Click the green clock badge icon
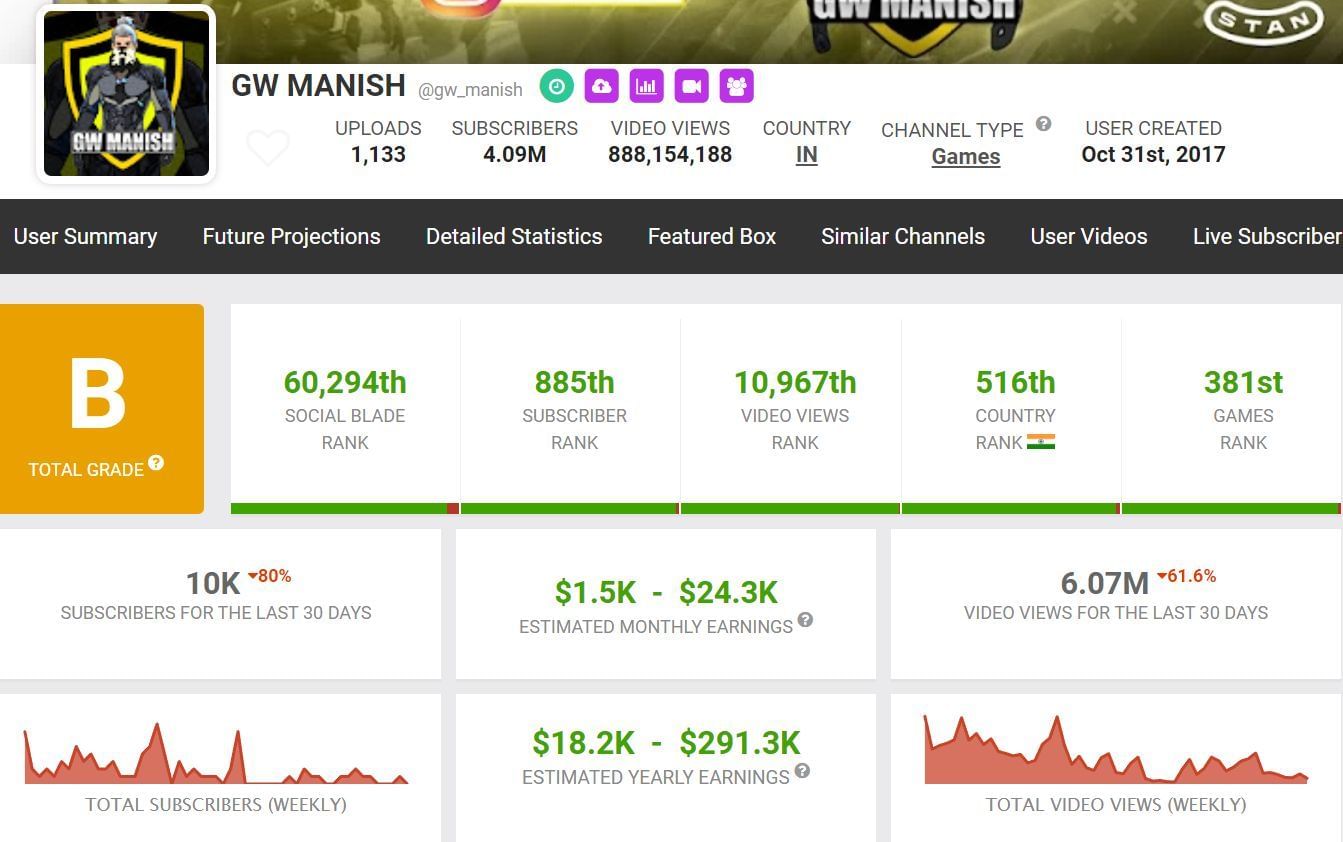The width and height of the screenshot is (1343, 842). (557, 87)
